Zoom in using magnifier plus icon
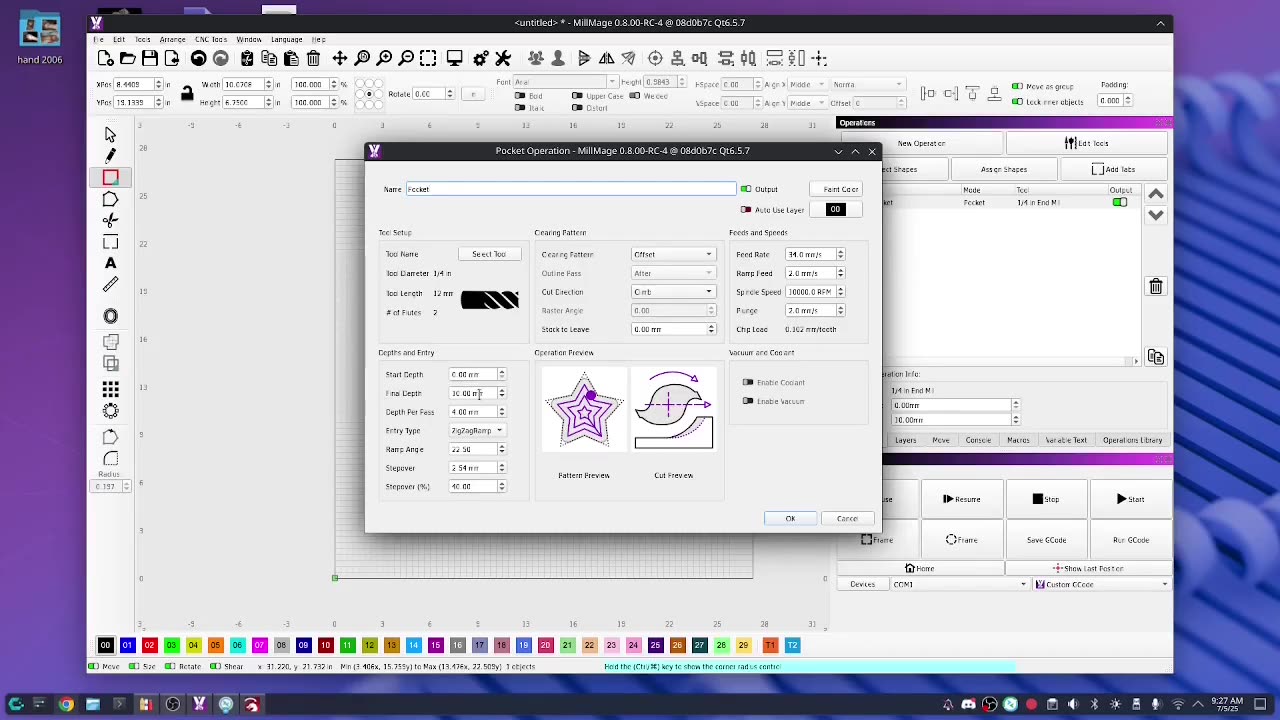The width and height of the screenshot is (1280, 720). pos(384,59)
